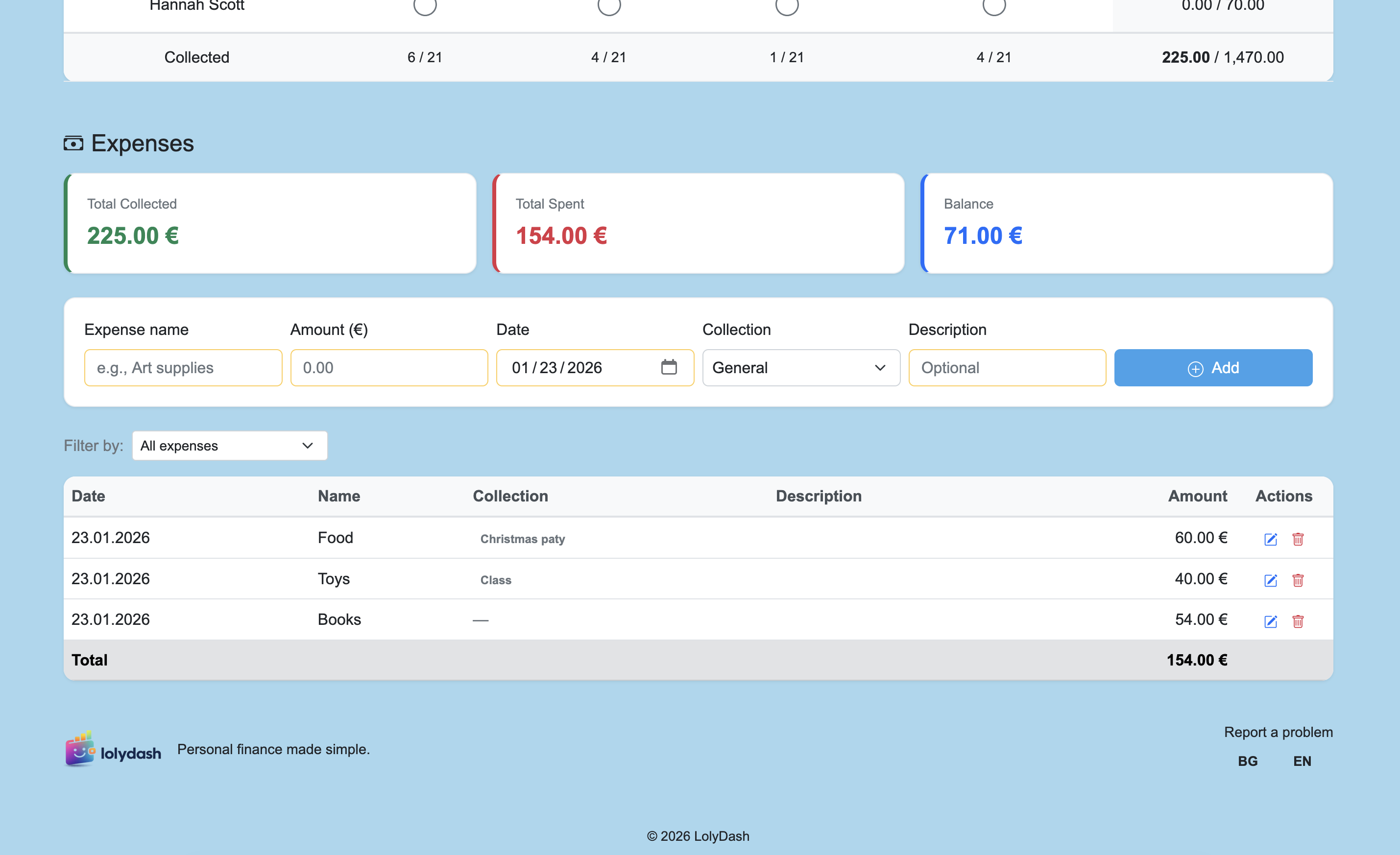
Task: Expand the All expenses filter dropdown
Action: [230, 446]
